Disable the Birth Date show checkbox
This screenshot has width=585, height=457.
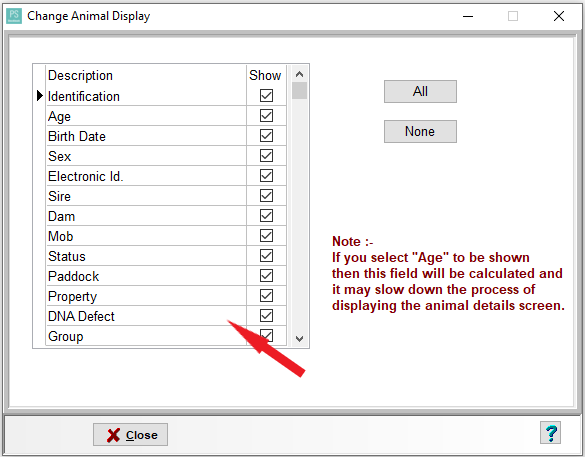point(266,135)
